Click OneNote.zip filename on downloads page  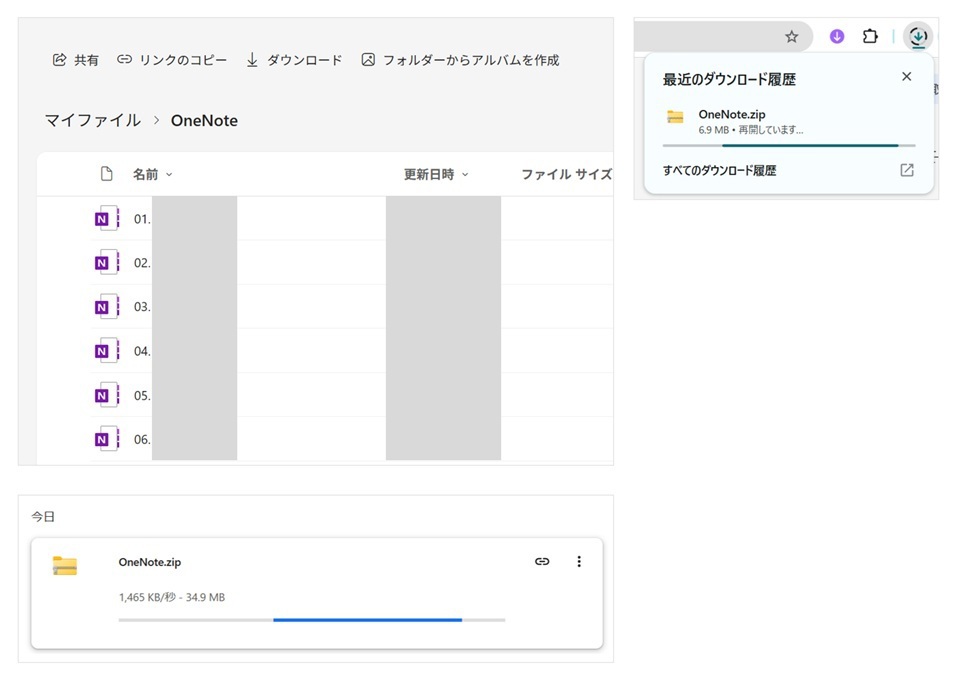(150, 562)
